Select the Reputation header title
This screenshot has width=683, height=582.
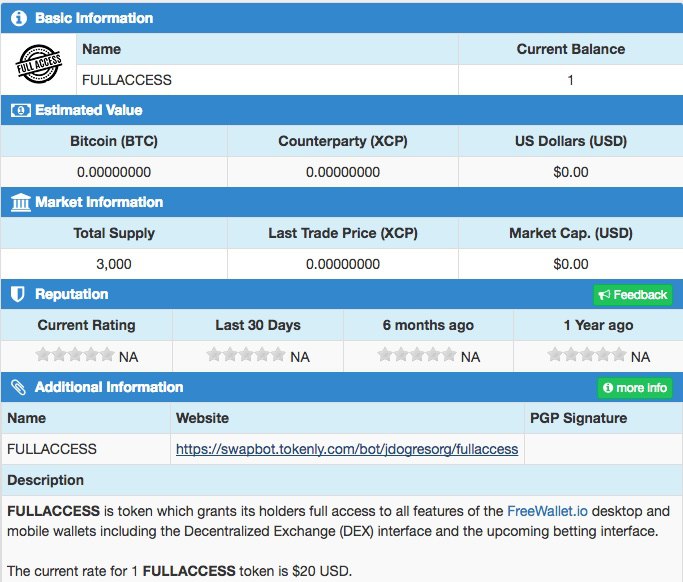pyautogui.click(x=71, y=294)
